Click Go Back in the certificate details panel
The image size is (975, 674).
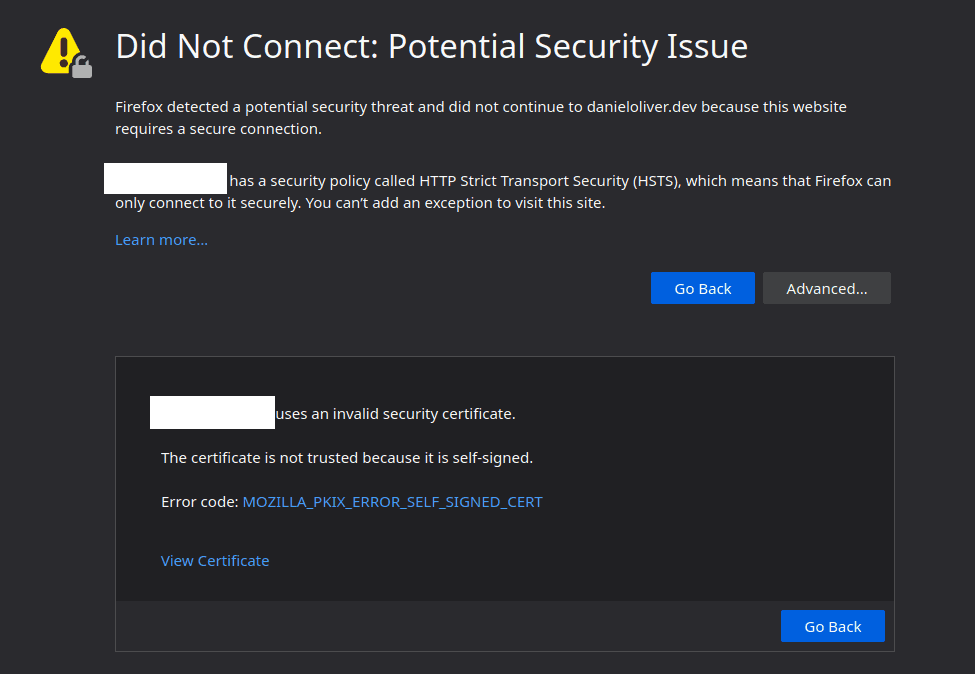point(833,626)
